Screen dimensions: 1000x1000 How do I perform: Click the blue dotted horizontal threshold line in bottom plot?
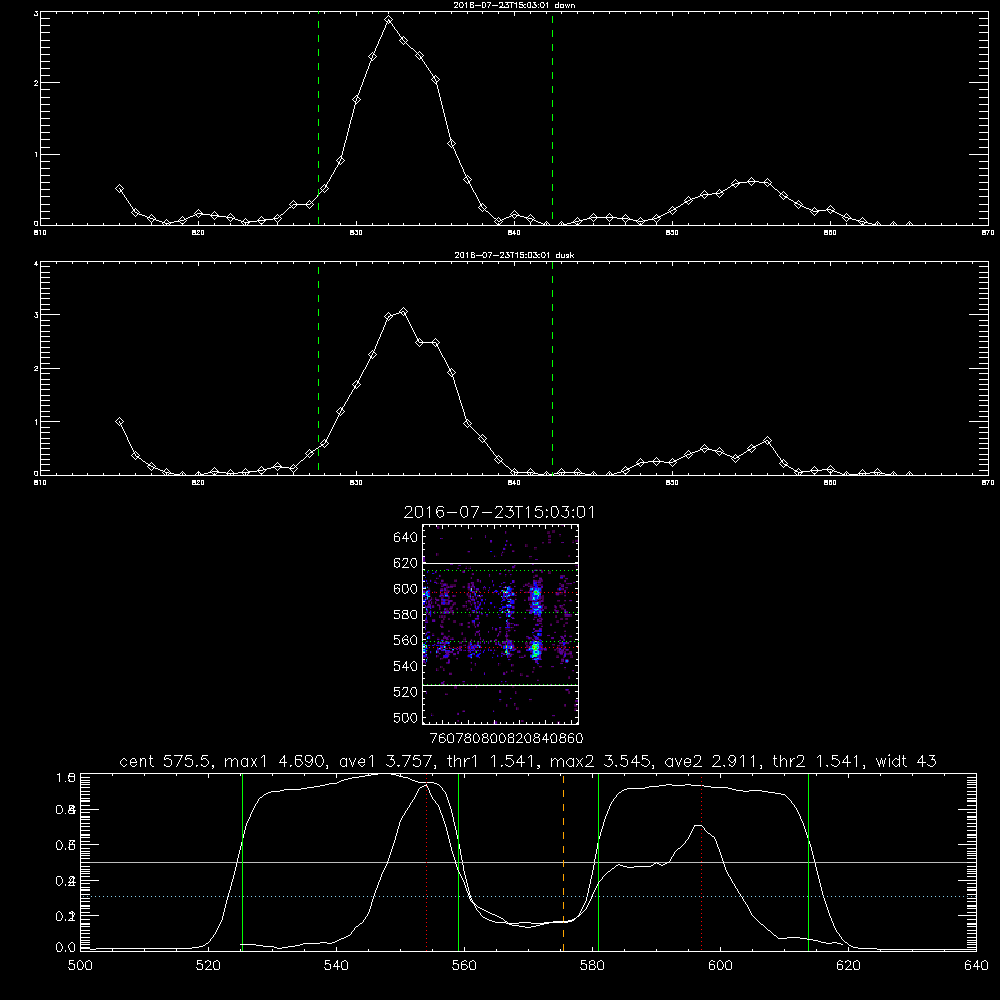(528, 897)
